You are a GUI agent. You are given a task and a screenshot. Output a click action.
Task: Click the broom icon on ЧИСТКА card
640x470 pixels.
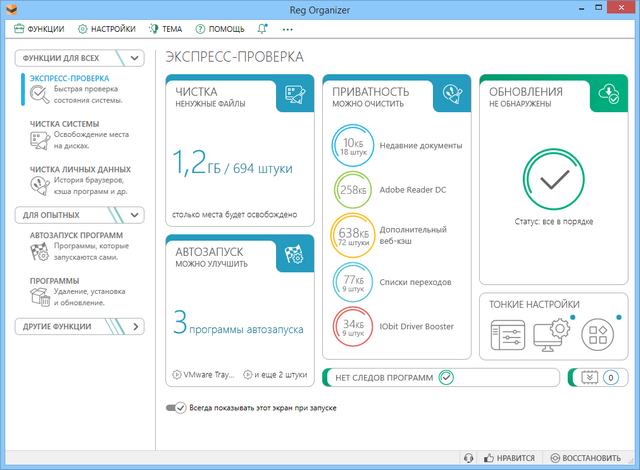click(x=295, y=93)
